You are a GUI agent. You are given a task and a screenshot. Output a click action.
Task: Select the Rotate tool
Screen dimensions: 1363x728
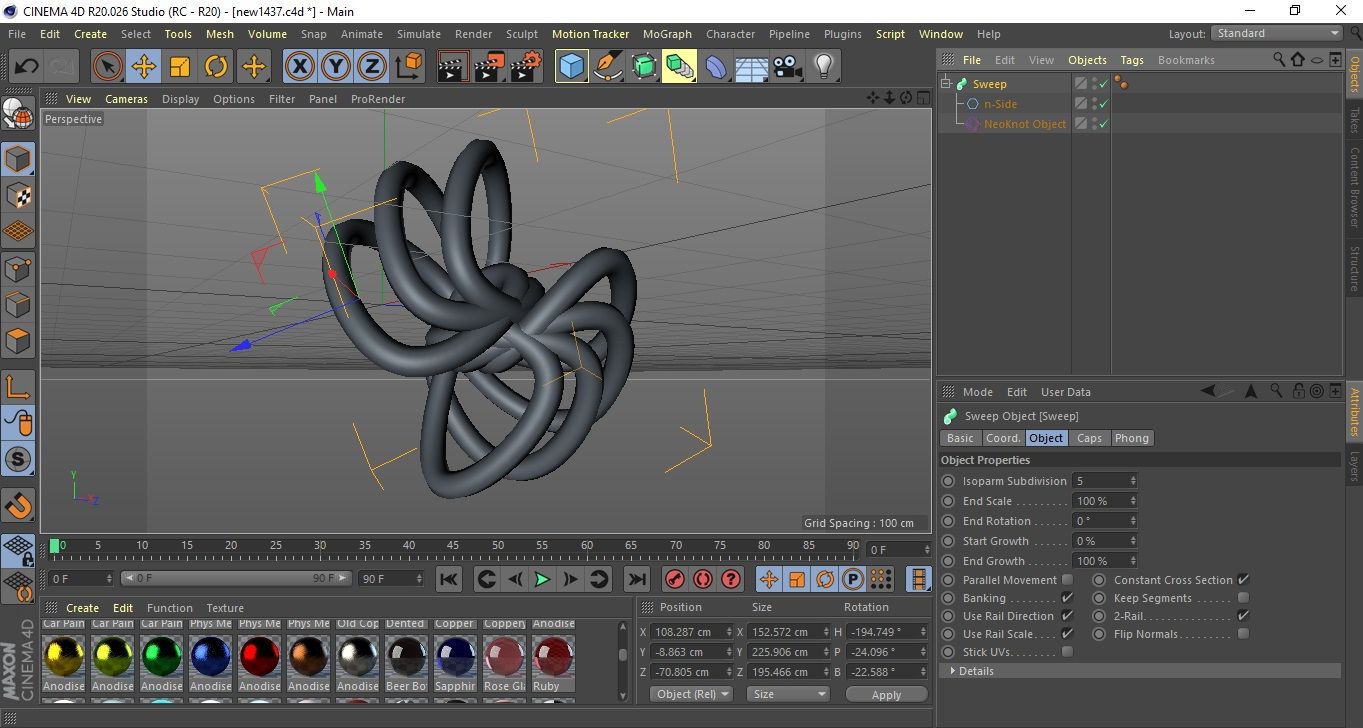[x=216, y=67]
